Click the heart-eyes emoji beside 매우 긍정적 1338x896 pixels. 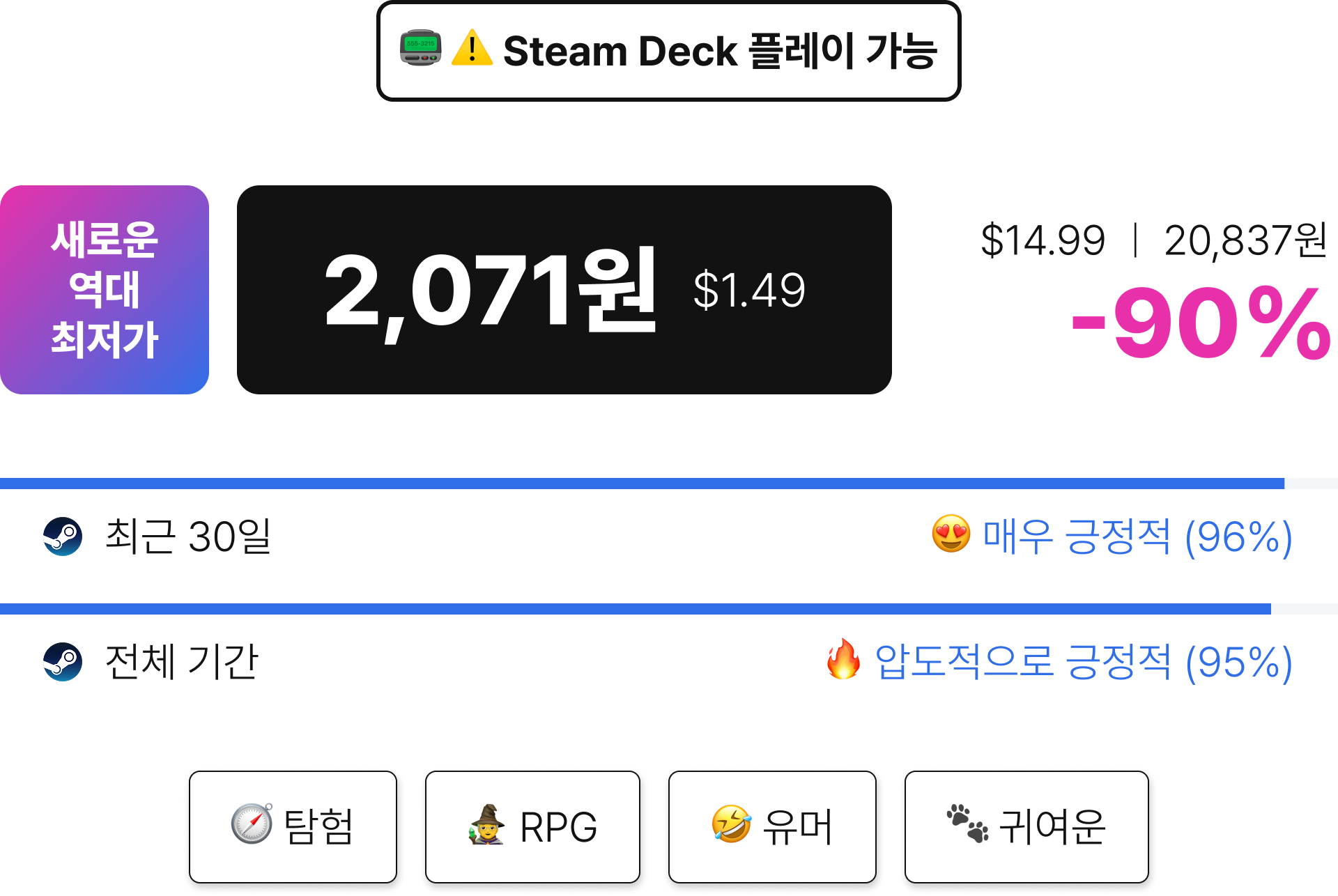click(951, 534)
